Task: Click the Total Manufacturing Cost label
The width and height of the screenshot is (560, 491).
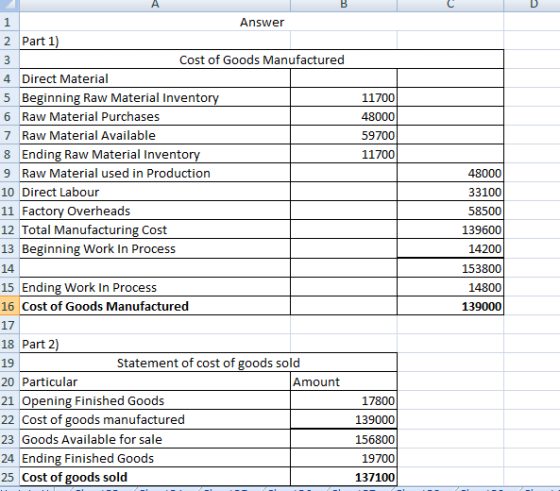Action: coord(155,230)
